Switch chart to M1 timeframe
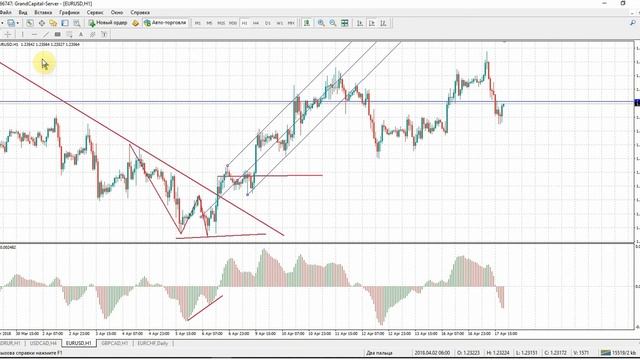Image resolution: width=640 pixels, height=360 pixels. point(198,23)
